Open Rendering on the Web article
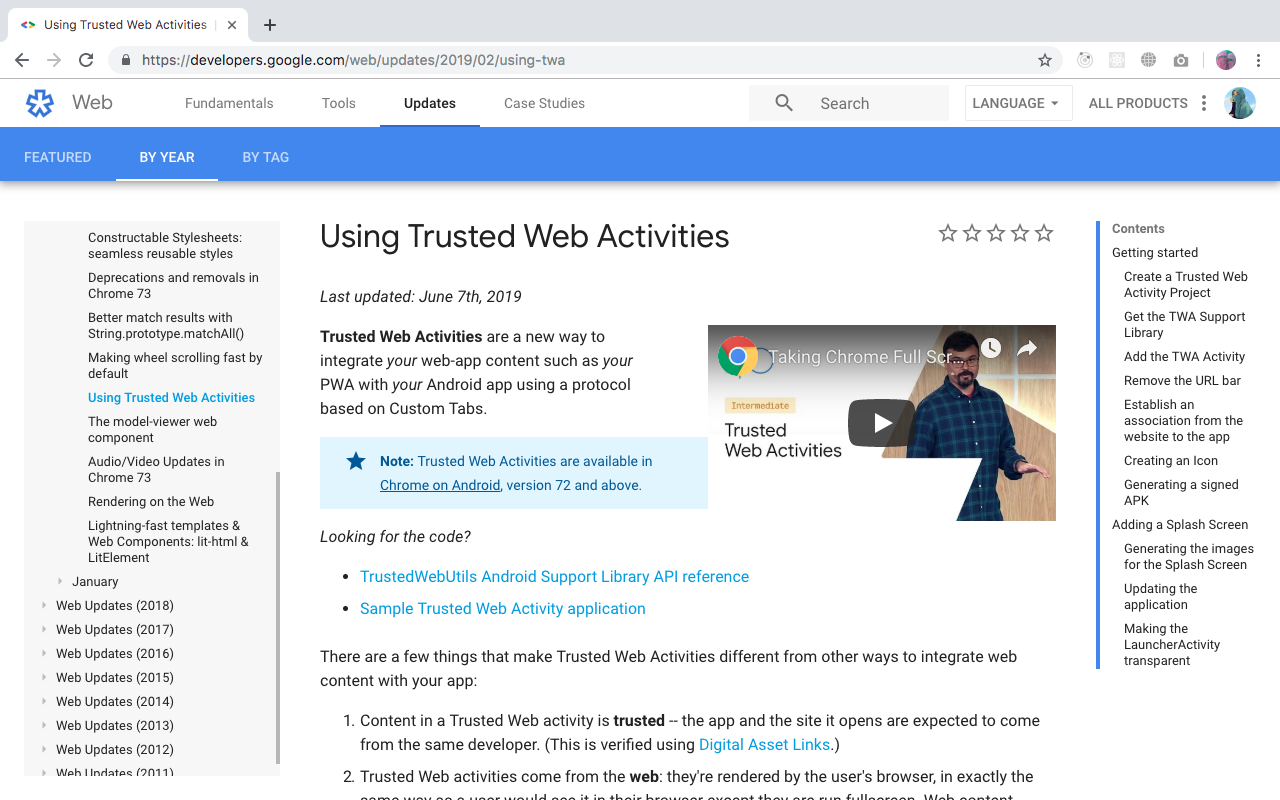This screenshot has width=1280, height=800. pos(151,501)
